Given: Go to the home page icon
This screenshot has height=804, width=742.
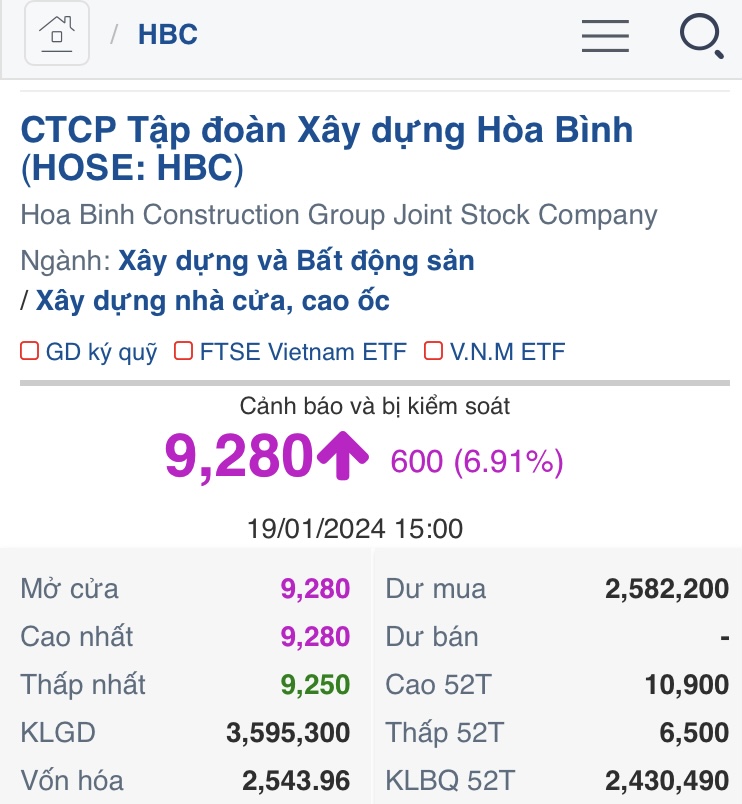Looking at the screenshot, I should pyautogui.click(x=57, y=34).
